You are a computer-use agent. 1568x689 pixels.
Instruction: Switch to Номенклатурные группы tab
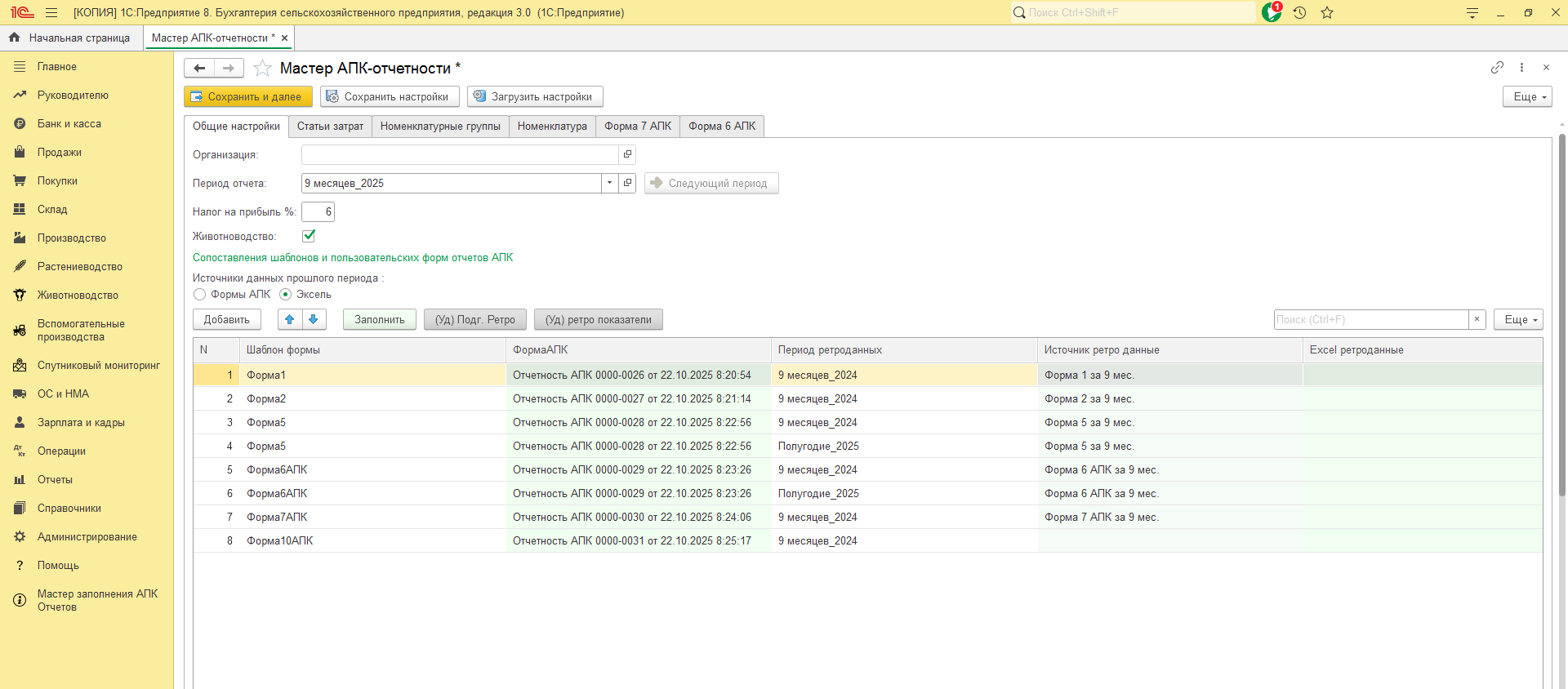pos(440,127)
